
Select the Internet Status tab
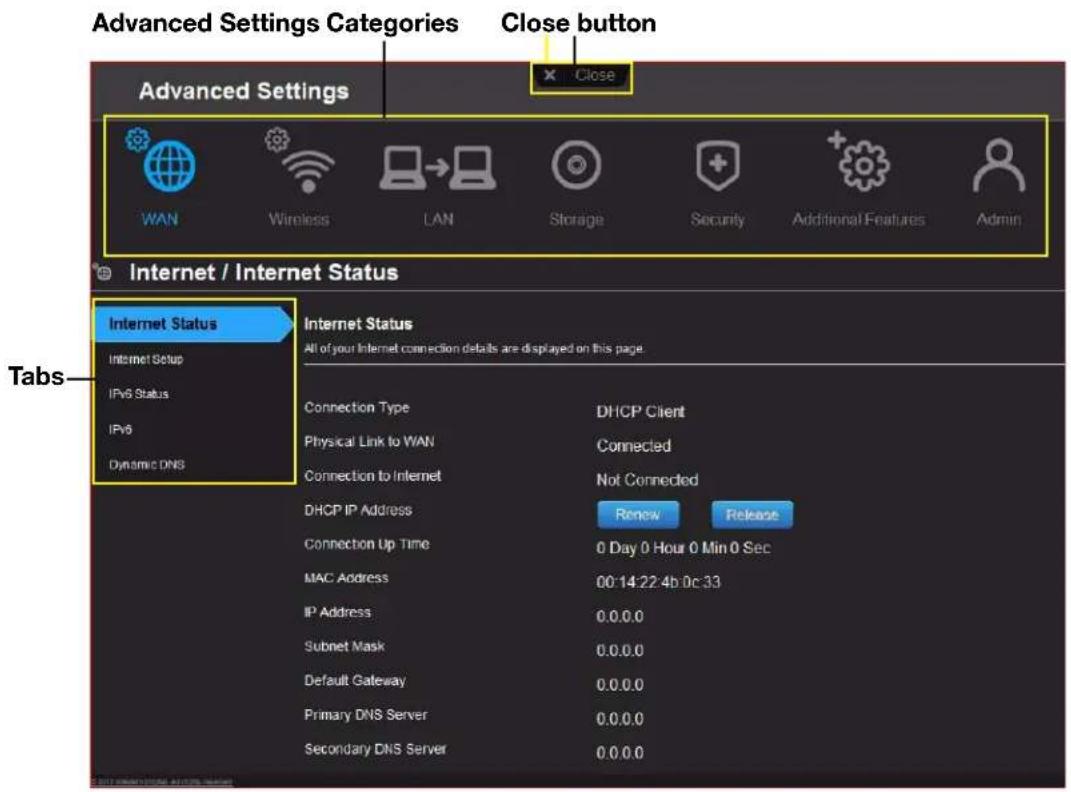coord(193,324)
